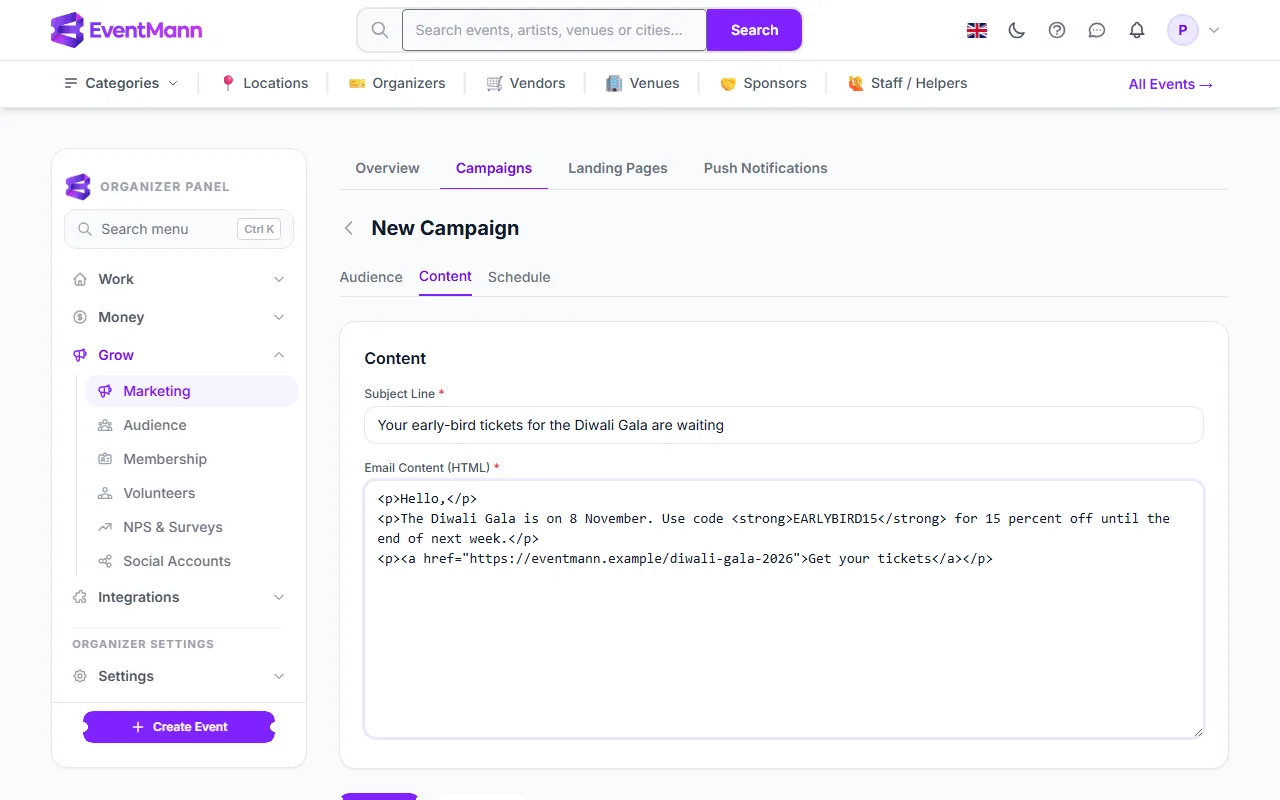Switch to the Campaigns tab
This screenshot has height=800, width=1280.
[x=494, y=168]
